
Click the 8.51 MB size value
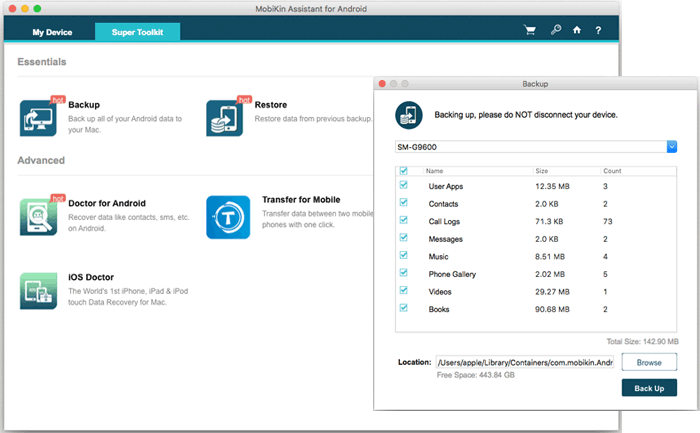[550, 257]
